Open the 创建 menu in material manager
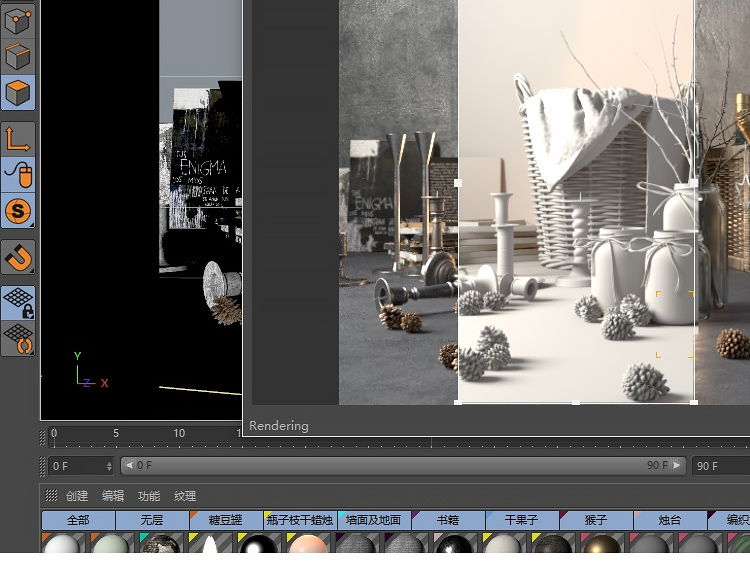This screenshot has width=750, height=574. (x=77, y=496)
